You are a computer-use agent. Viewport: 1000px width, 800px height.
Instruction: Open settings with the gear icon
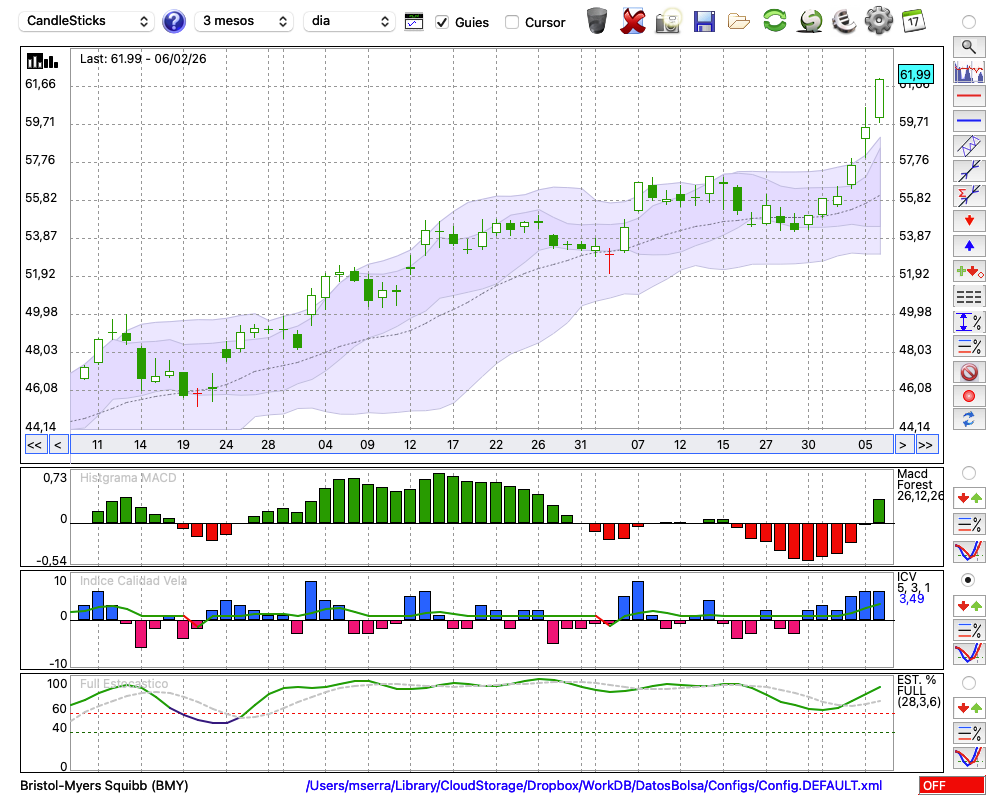pyautogui.click(x=878, y=20)
